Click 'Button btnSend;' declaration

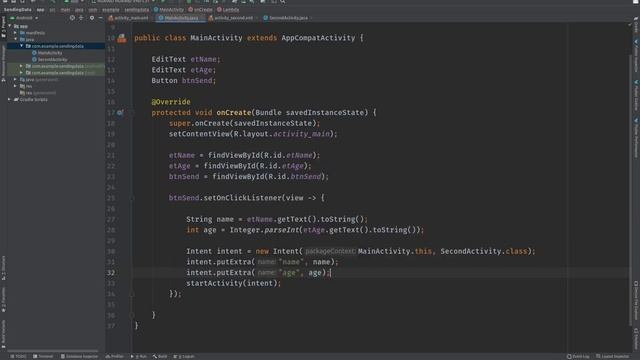184,81
